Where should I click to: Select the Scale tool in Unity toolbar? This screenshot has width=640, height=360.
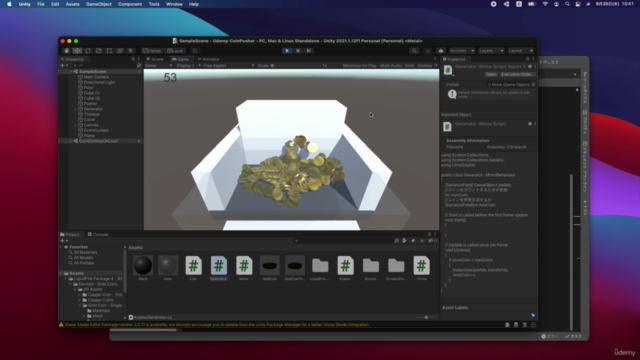(98, 51)
